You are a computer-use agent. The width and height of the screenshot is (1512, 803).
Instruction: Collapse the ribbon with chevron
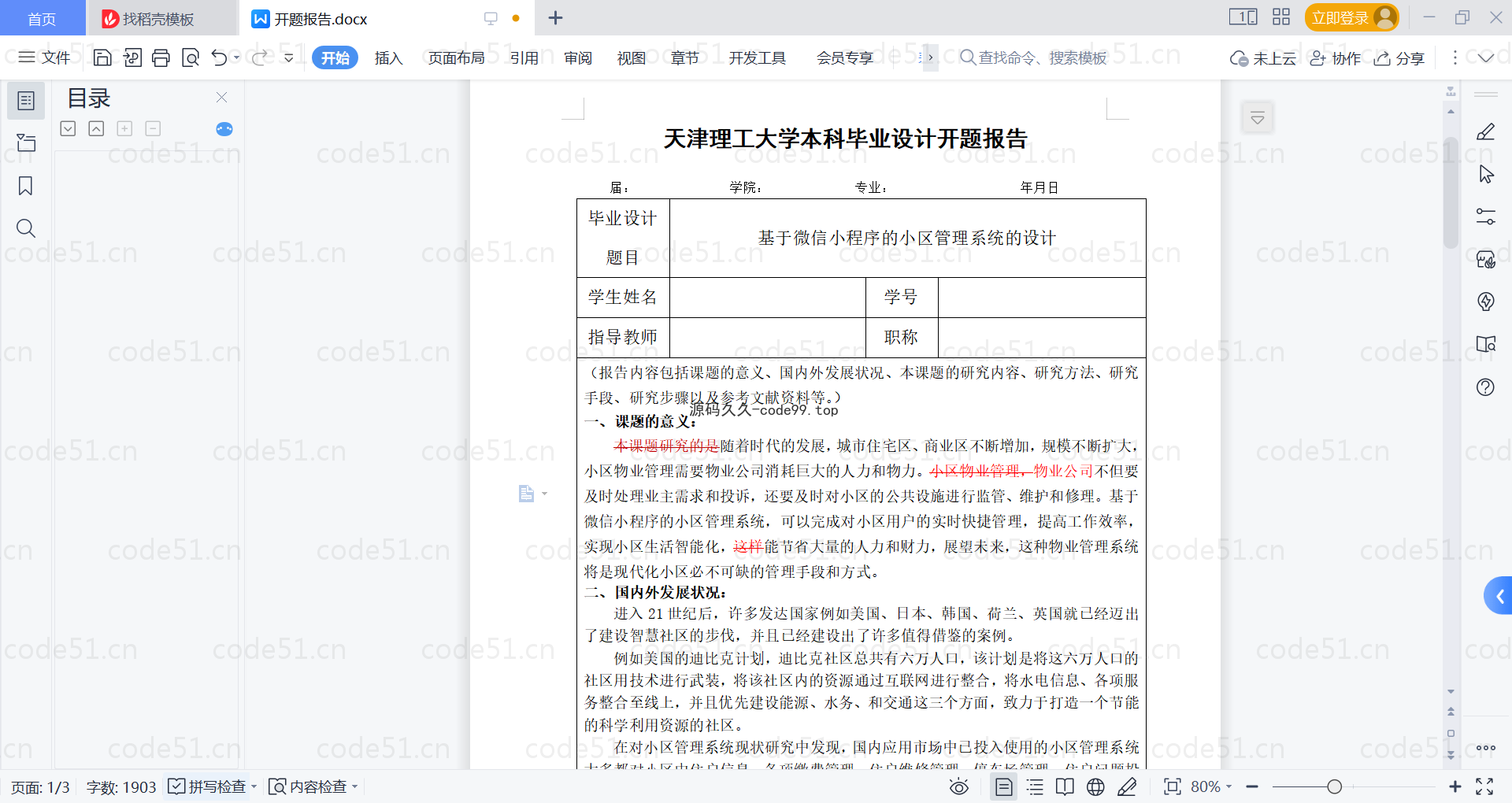click(x=1486, y=57)
